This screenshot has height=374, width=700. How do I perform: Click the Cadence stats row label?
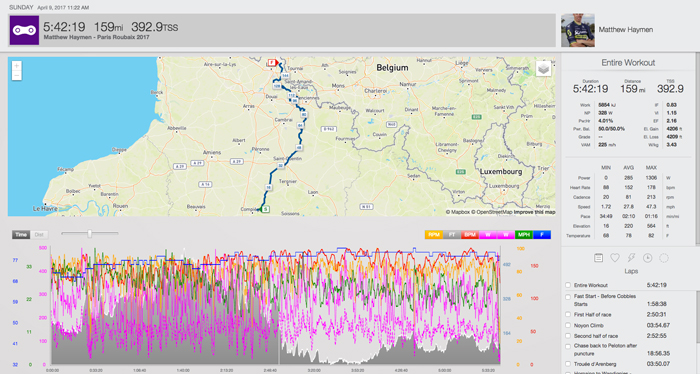click(582, 197)
